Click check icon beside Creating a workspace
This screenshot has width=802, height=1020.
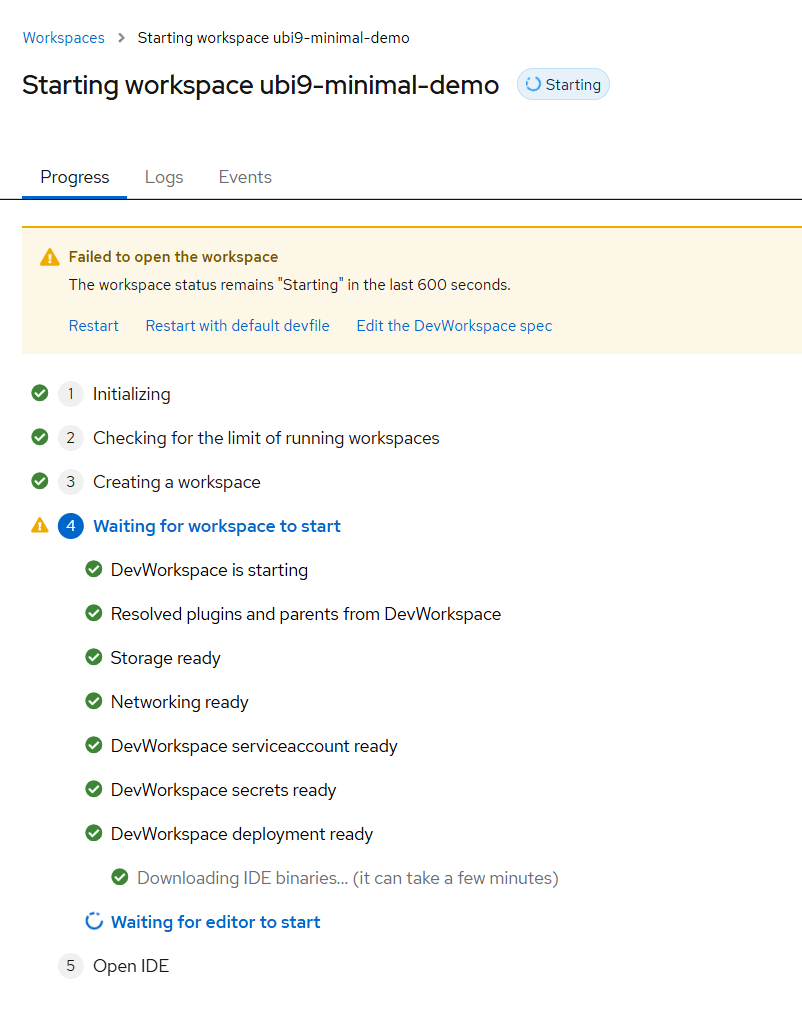[x=40, y=482]
